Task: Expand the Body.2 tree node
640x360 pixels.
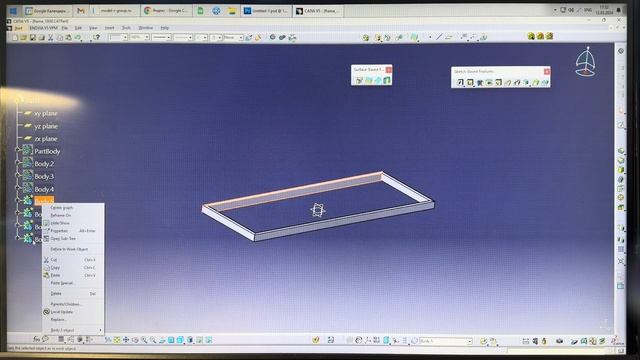Action: 18,162
